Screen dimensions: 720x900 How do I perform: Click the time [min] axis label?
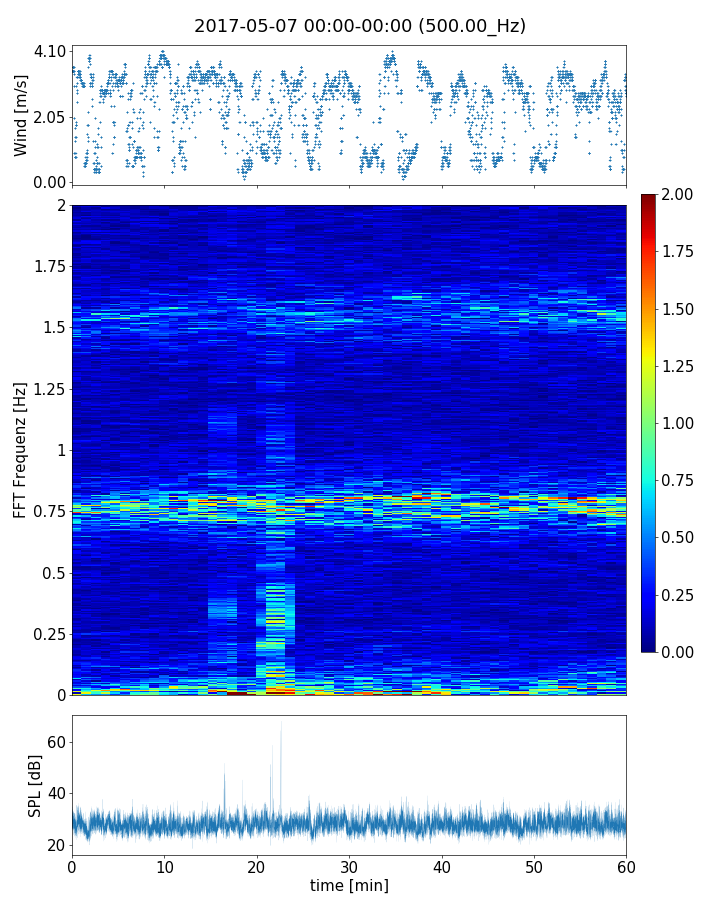pos(349,885)
